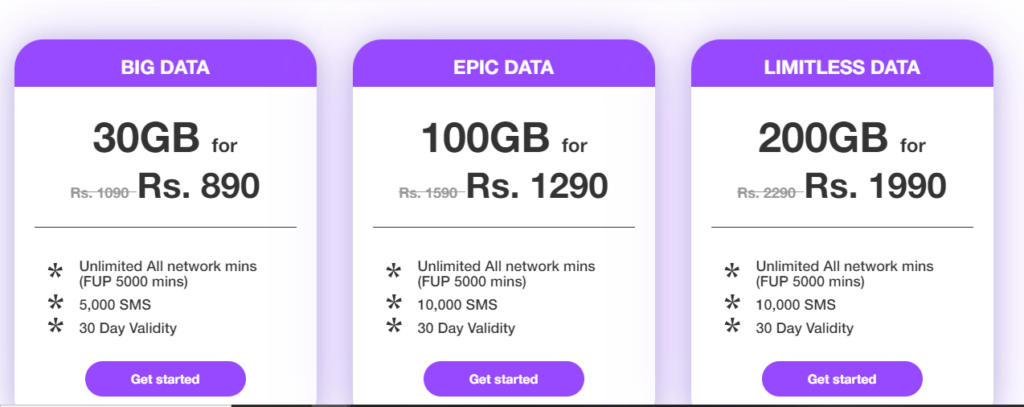This screenshot has width=1024, height=407.
Task: Click the 30GB data amount text
Action: (146, 138)
